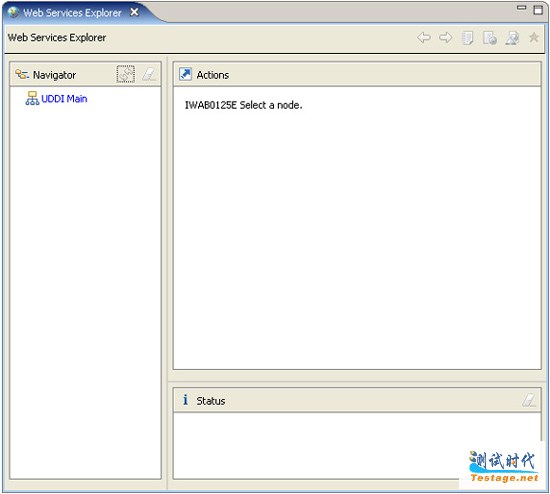Image resolution: width=550 pixels, height=494 pixels.
Task: Select the Web Services Explorer tab
Action: [72, 13]
